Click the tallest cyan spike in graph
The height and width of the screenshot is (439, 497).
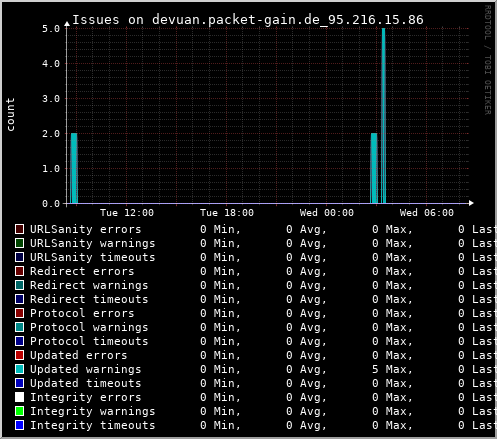point(384,116)
